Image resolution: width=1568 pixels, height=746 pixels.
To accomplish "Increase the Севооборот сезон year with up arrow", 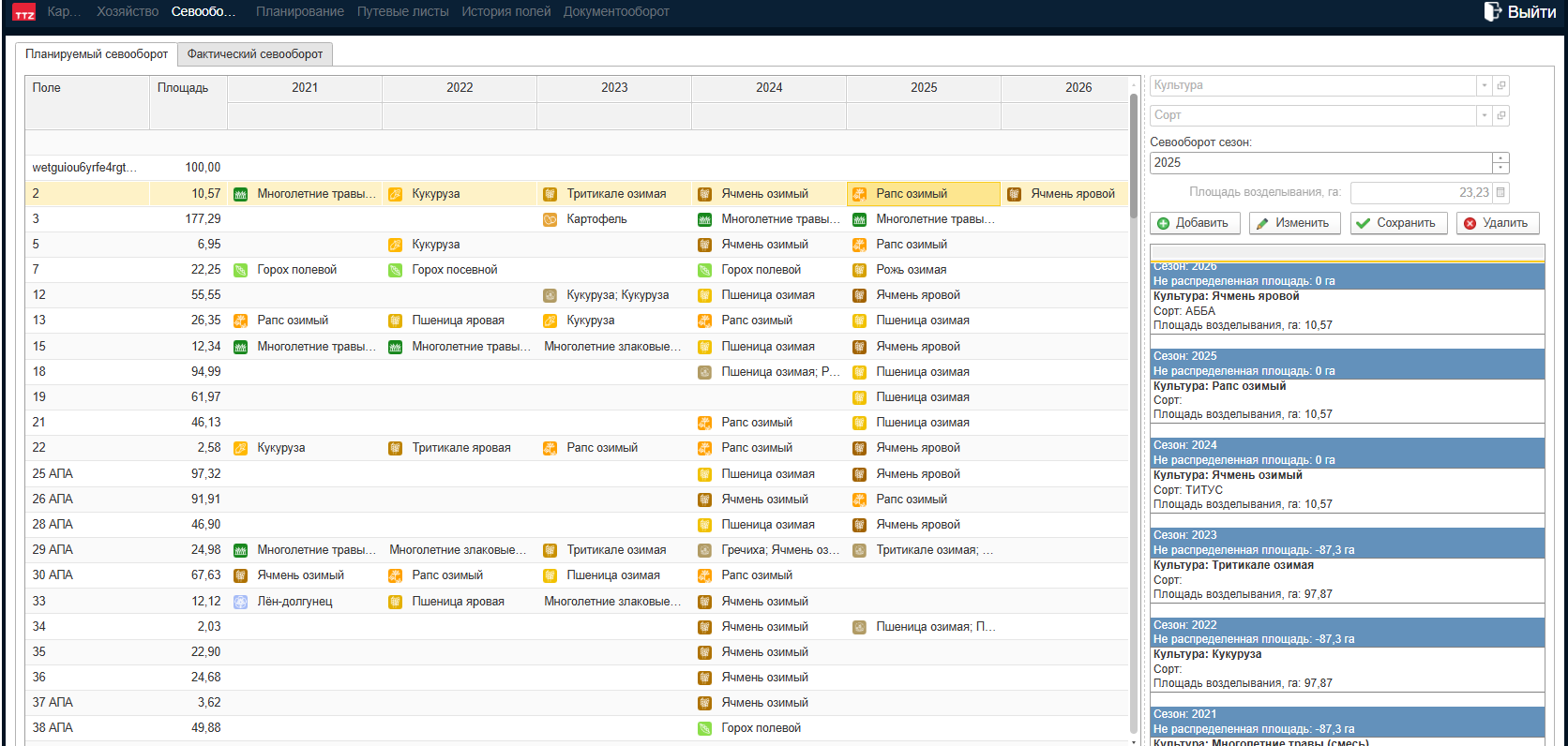I will [x=1500, y=157].
